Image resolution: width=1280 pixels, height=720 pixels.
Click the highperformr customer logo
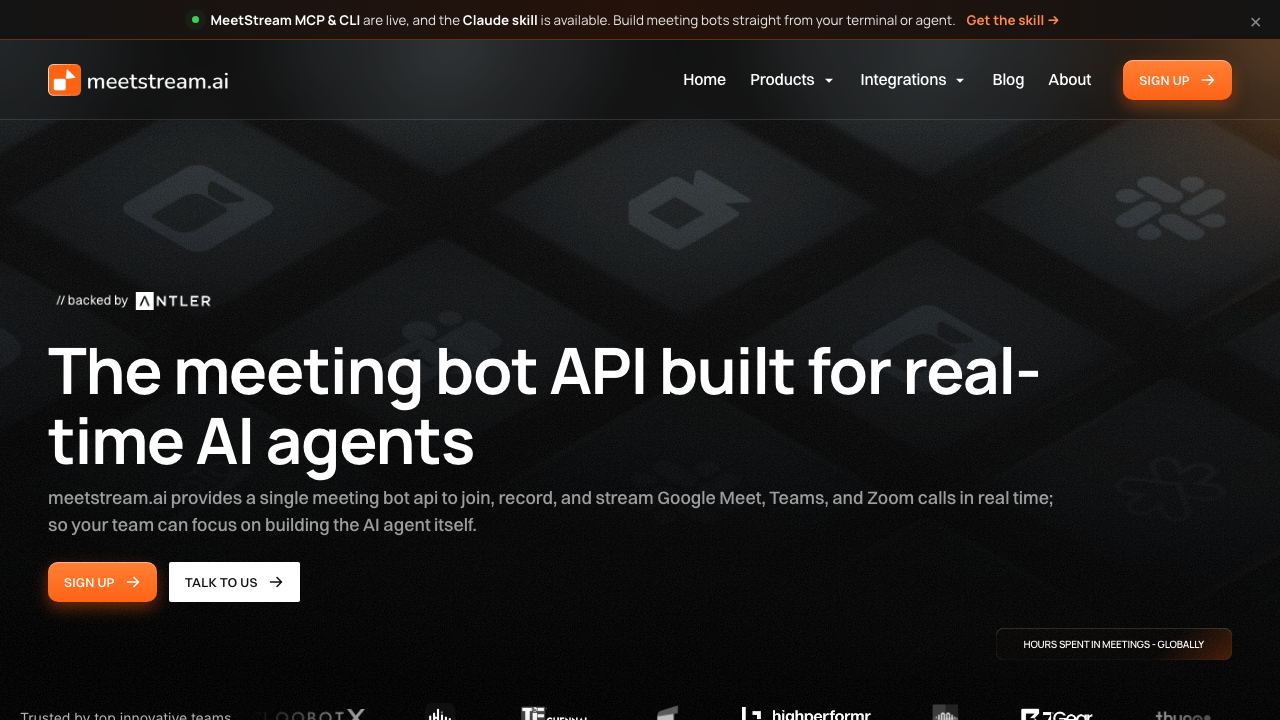pyautogui.click(x=806, y=714)
